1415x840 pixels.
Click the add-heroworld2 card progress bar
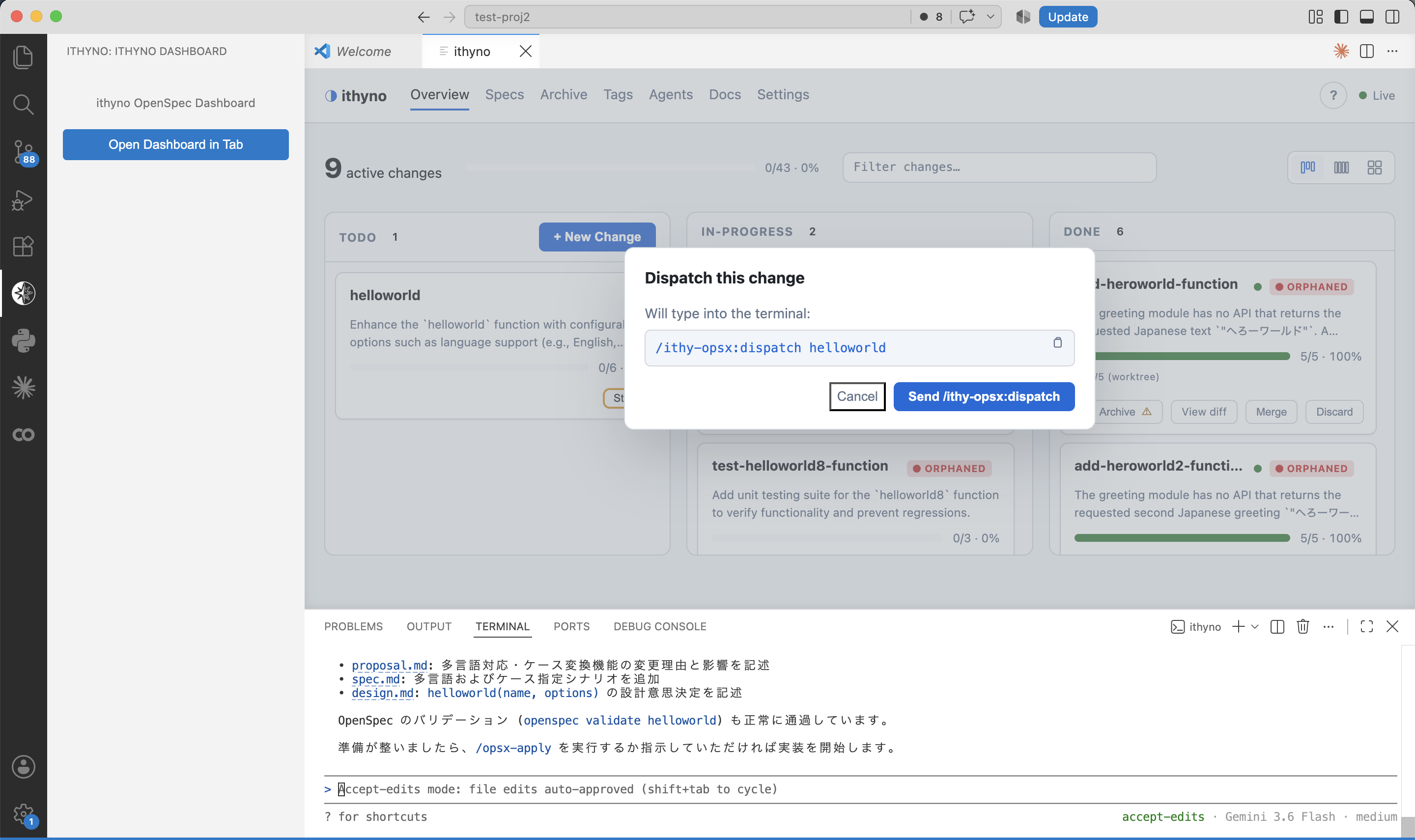(x=1183, y=538)
